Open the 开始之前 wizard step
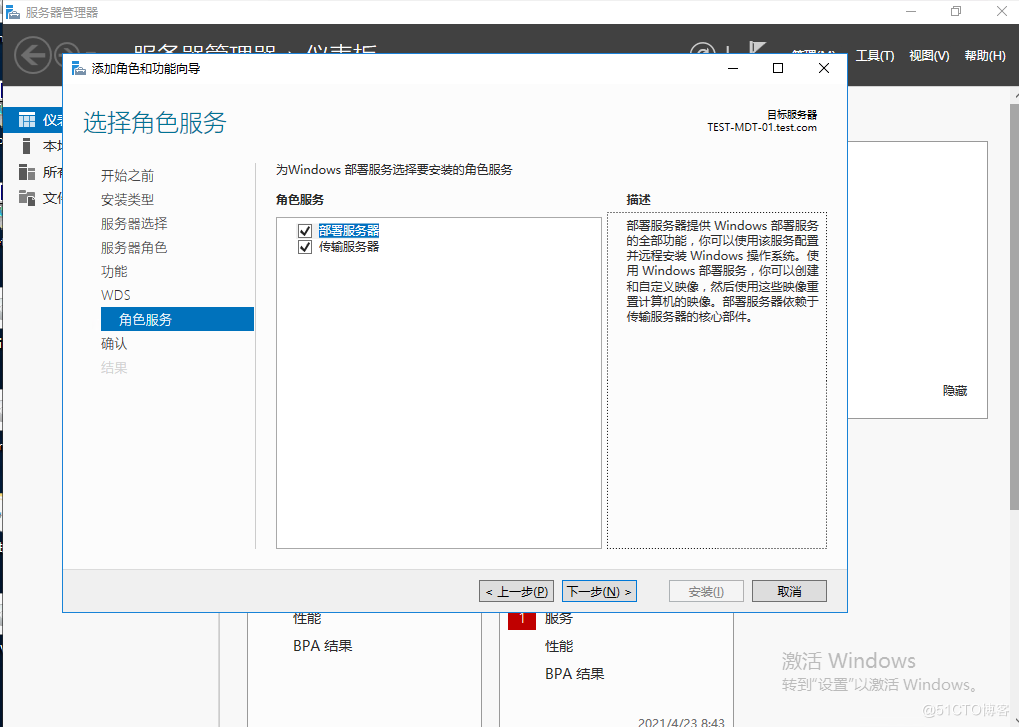The width and height of the screenshot is (1019, 727). 127,175
